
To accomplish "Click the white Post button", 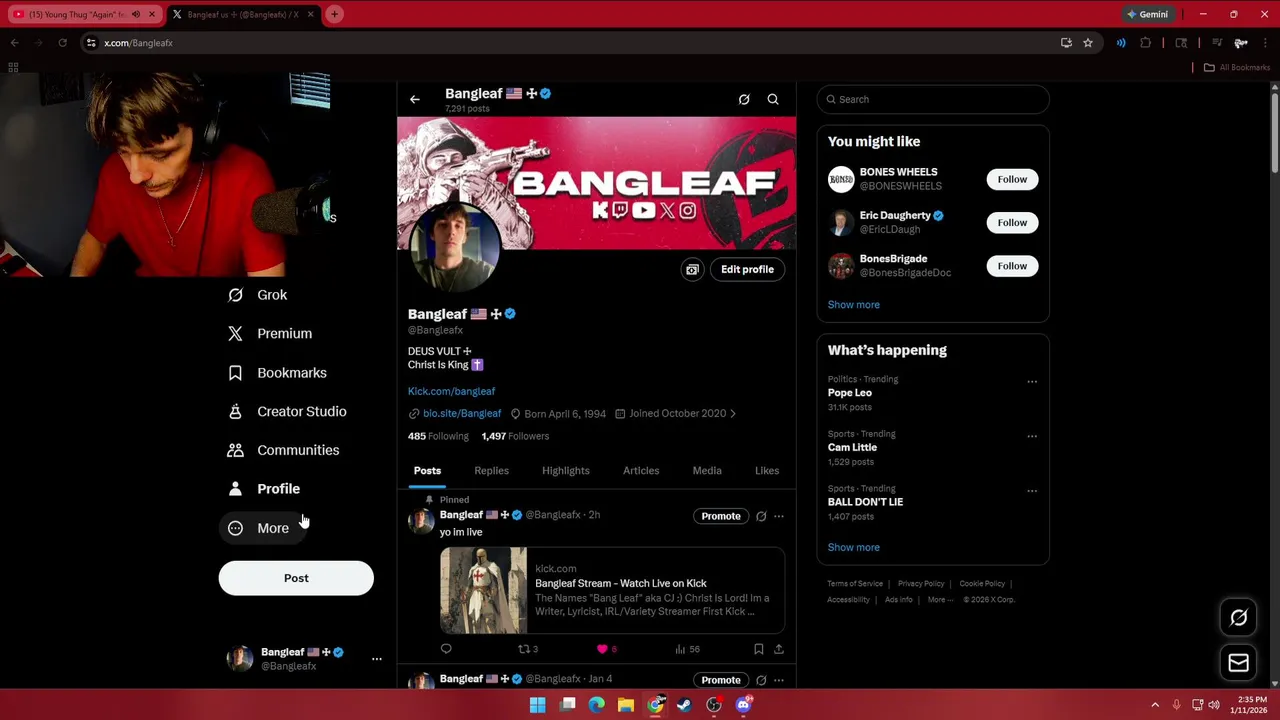I will [x=296, y=578].
